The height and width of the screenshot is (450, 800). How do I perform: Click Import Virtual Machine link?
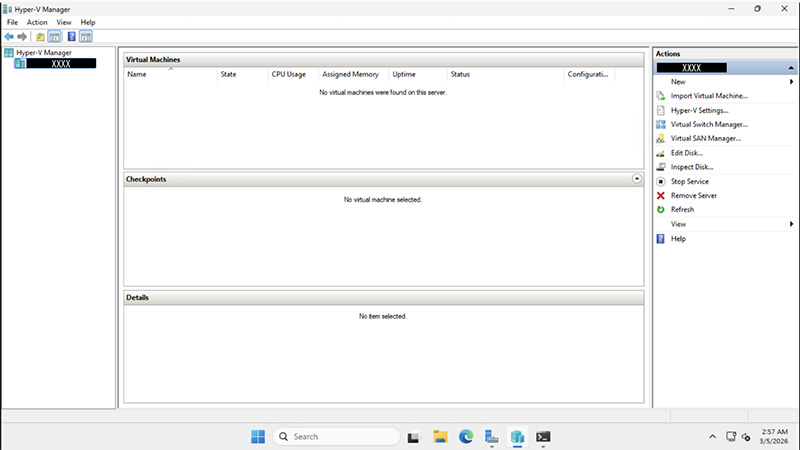pos(708,96)
